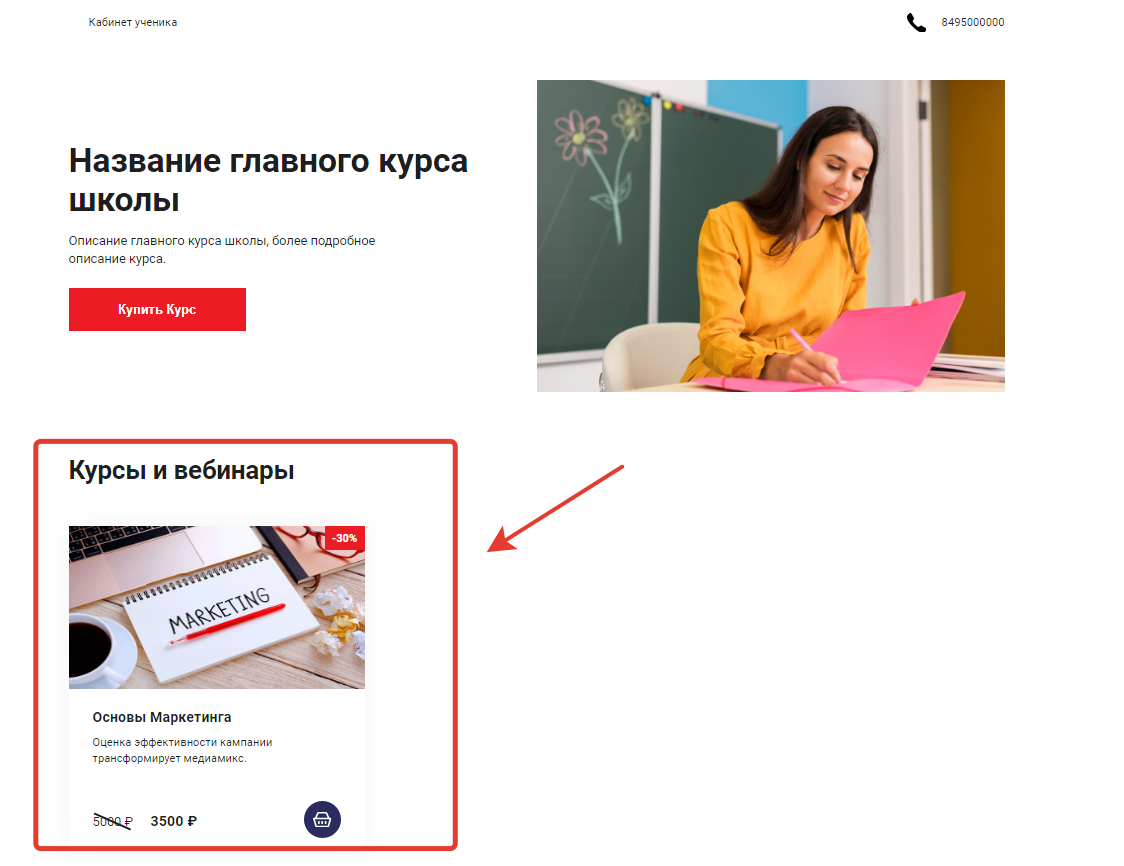Click the main course description paragraph
The width and height of the screenshot is (1124, 866).
[222, 249]
